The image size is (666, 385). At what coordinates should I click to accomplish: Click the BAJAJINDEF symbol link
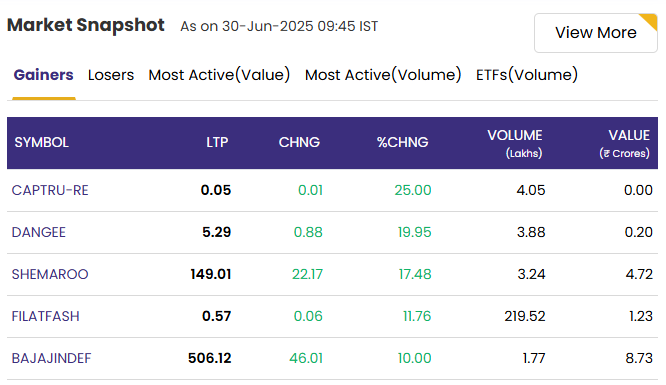point(51,358)
